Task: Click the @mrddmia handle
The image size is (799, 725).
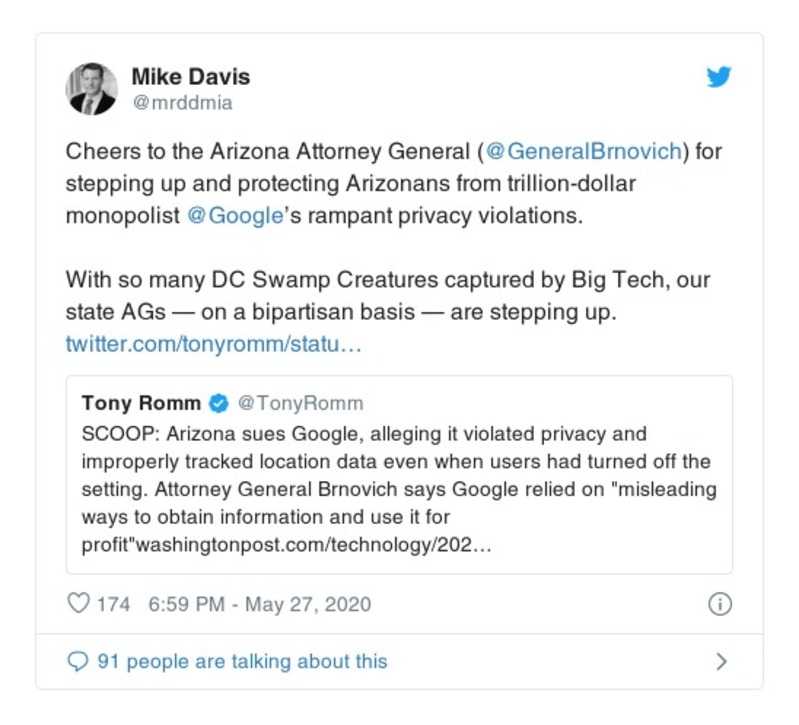Action: (x=182, y=102)
